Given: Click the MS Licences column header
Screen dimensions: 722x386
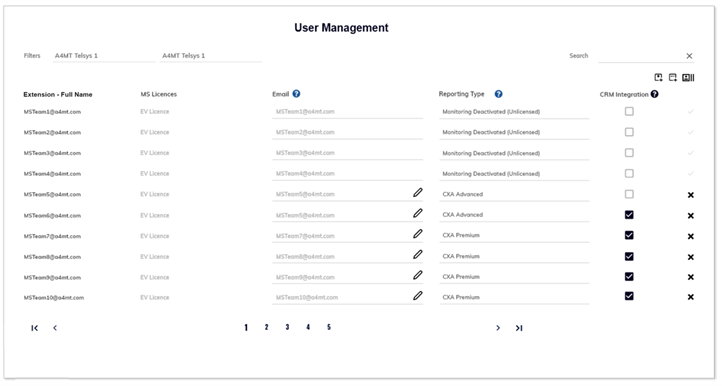Looking at the screenshot, I should (158, 94).
